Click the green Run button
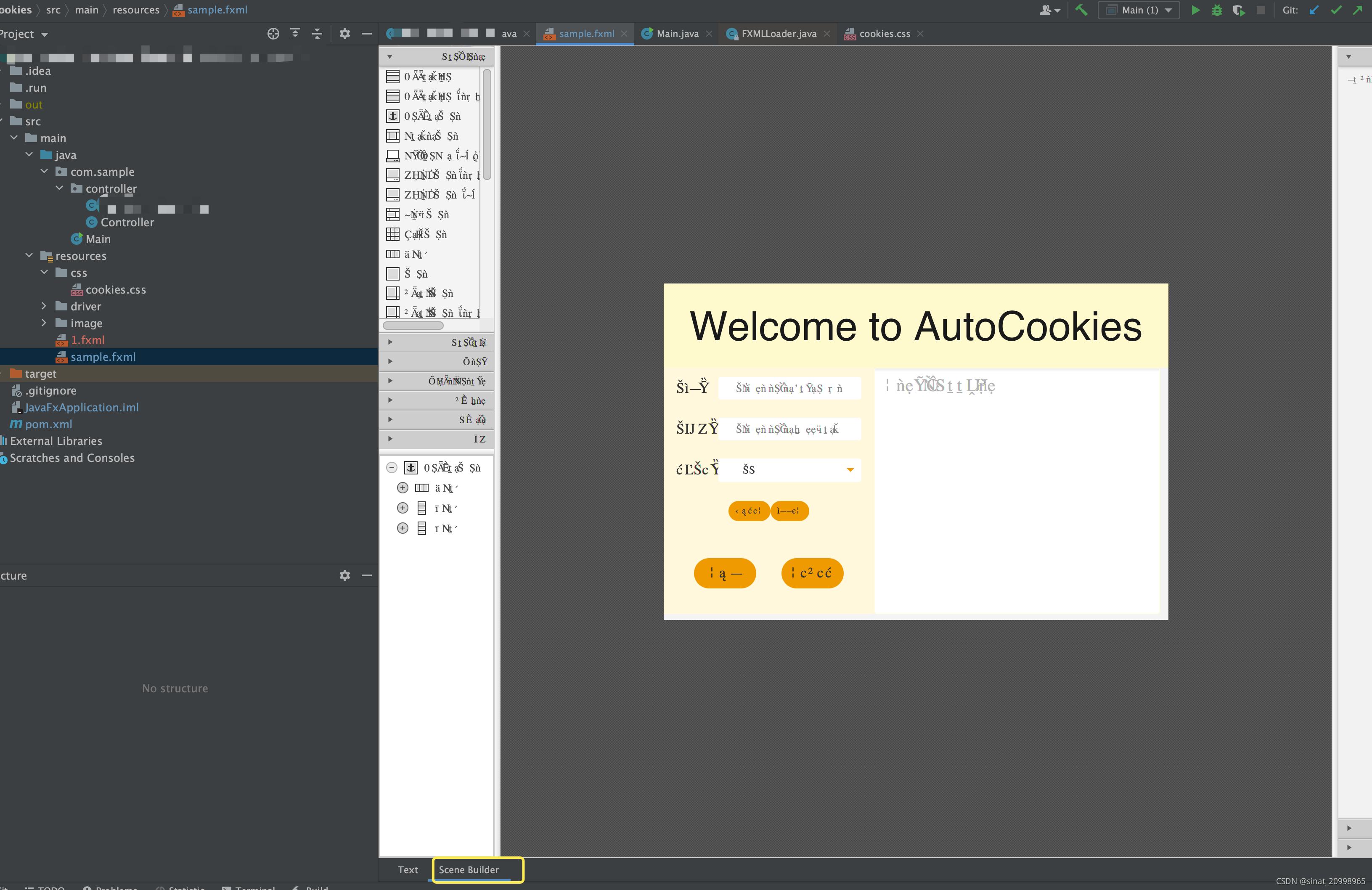This screenshot has width=1372, height=890. [x=1195, y=11]
